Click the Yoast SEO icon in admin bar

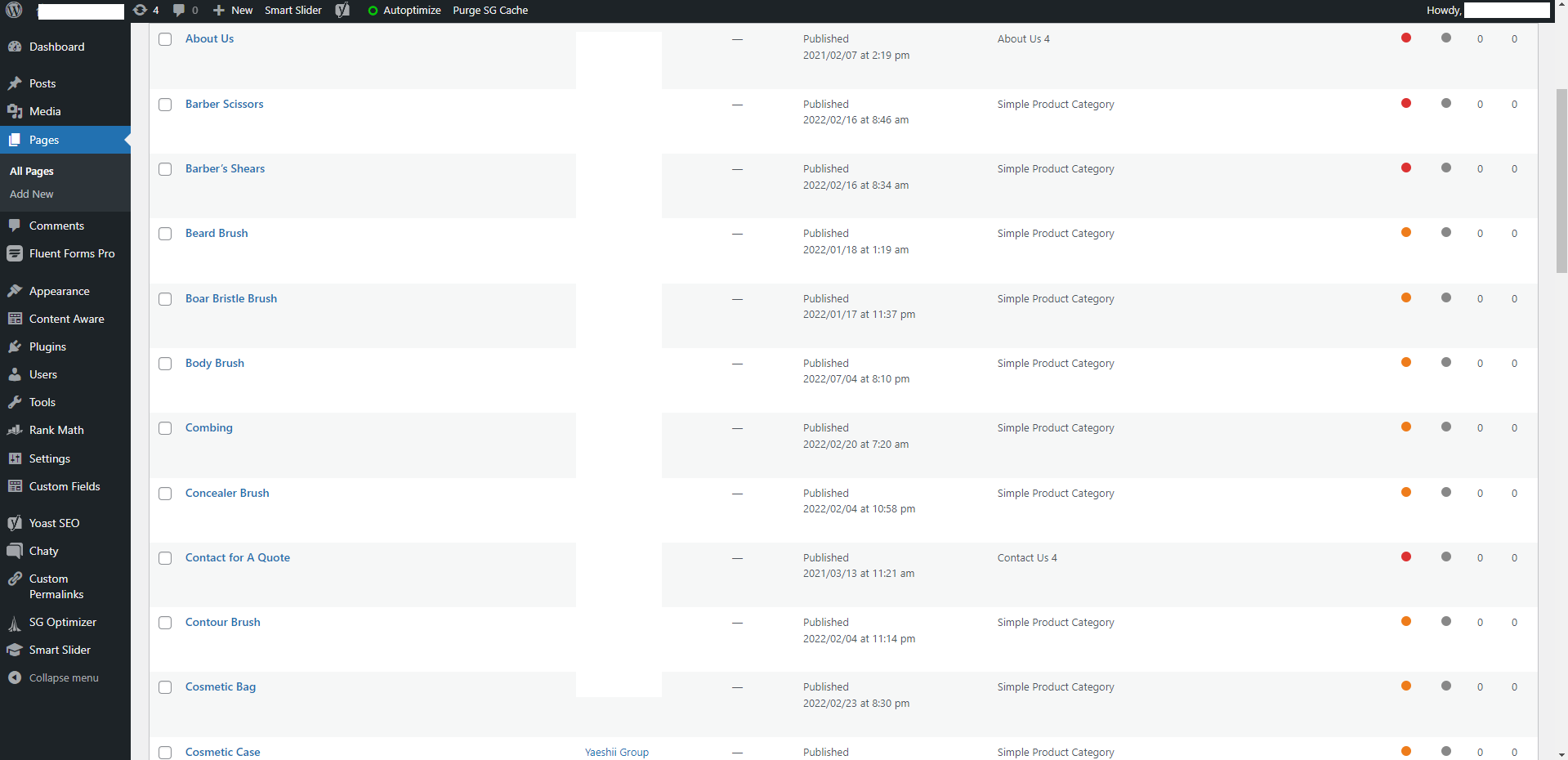coord(342,11)
